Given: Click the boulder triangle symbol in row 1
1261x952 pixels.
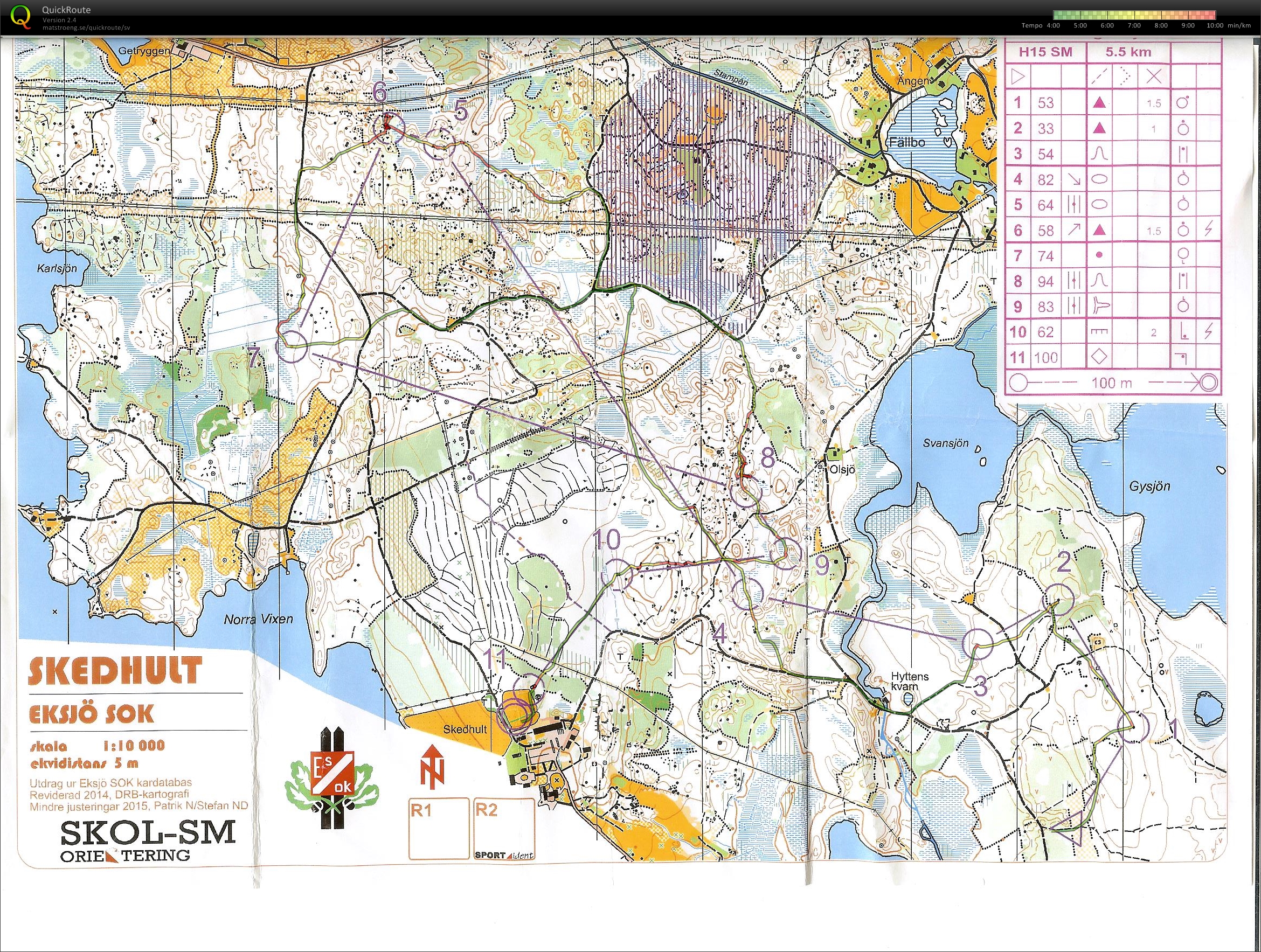Looking at the screenshot, I should point(1100,103).
